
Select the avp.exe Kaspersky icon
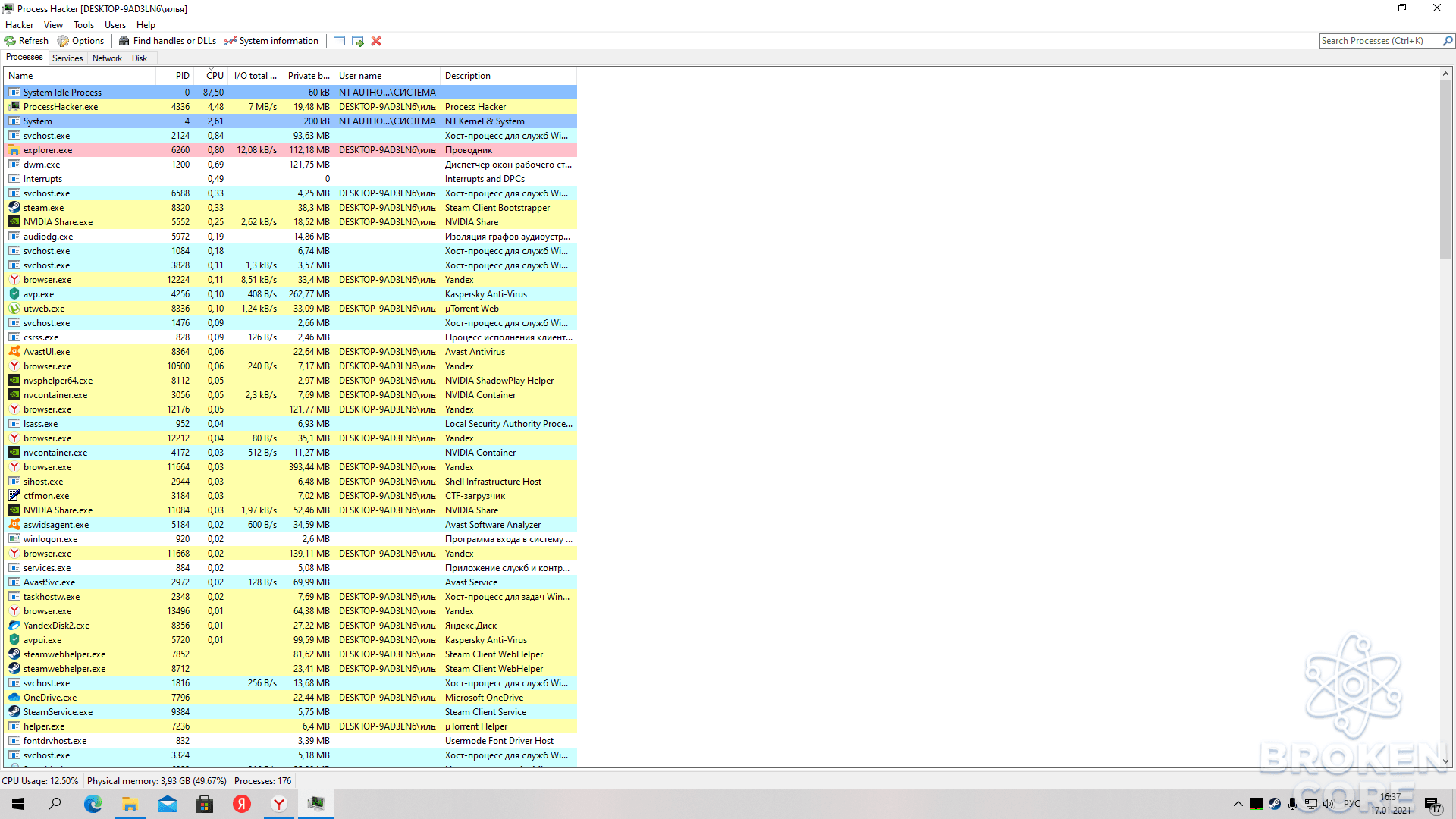14,293
